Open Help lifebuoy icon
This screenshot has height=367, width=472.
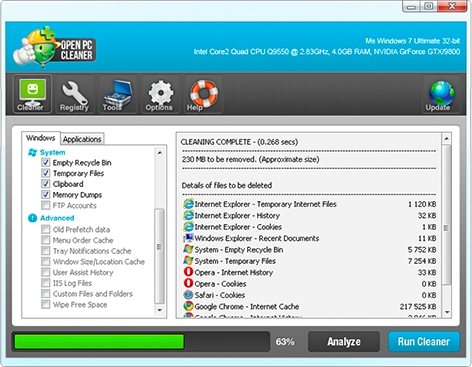[203, 94]
